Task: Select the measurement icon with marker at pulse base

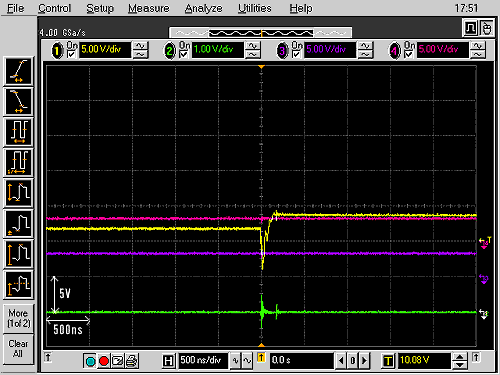Action: point(19,224)
